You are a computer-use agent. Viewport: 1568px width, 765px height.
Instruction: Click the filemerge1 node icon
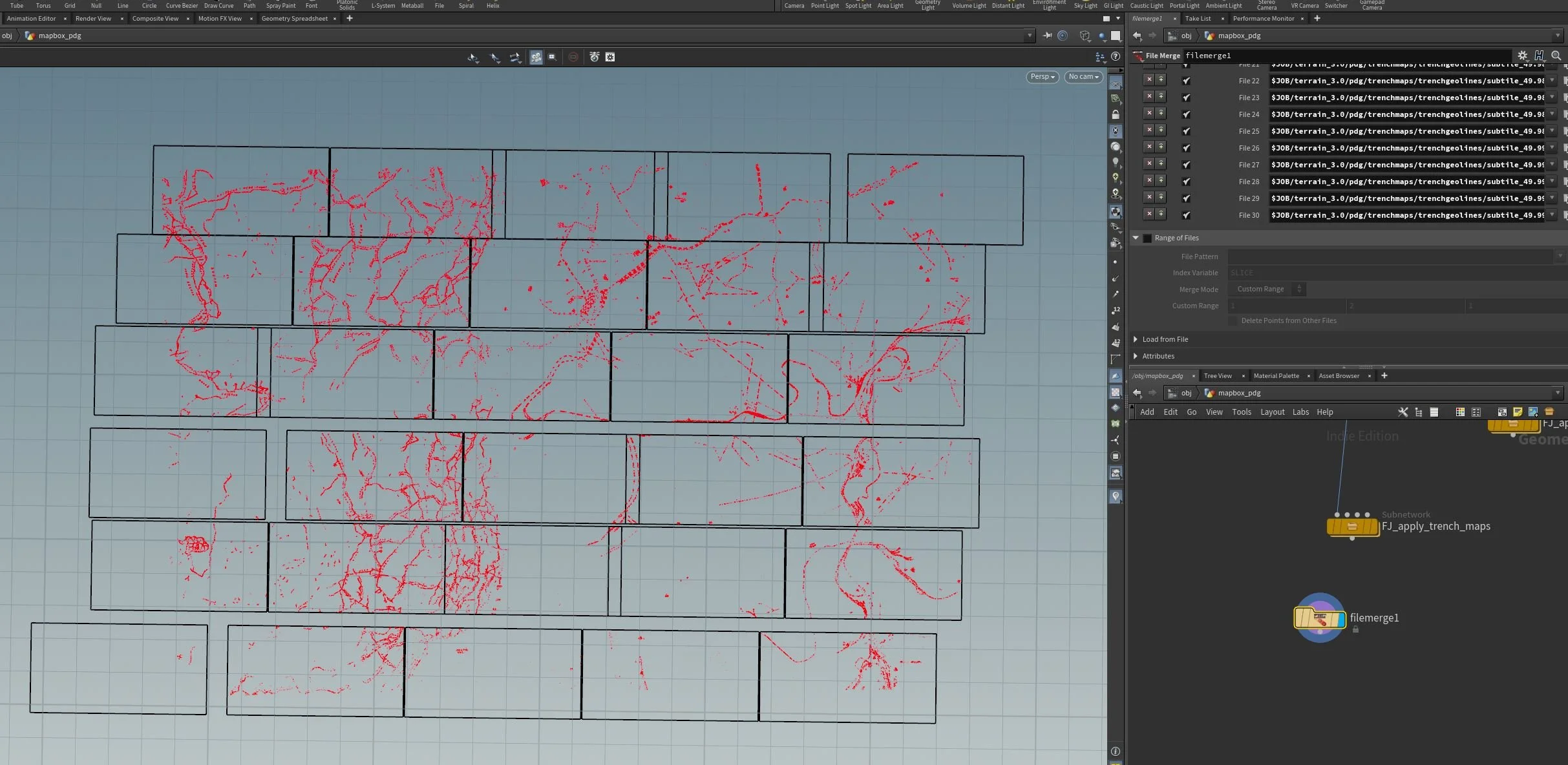pyautogui.click(x=1319, y=618)
